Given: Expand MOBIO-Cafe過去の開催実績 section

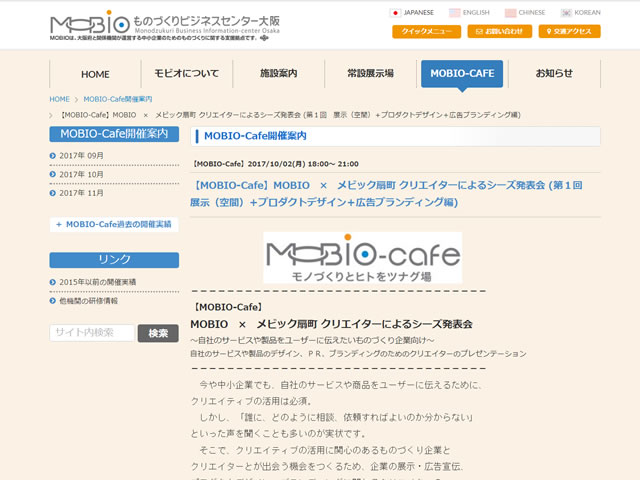Looking at the screenshot, I should [x=114, y=224].
